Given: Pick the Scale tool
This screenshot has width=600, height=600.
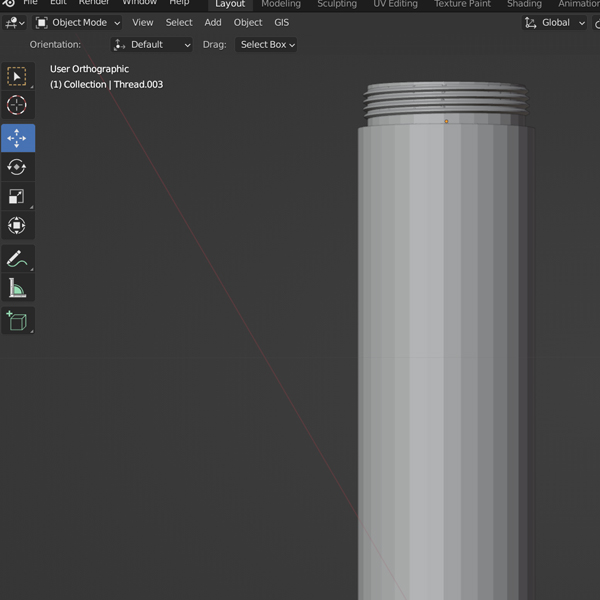Looking at the screenshot, I should (x=17, y=197).
